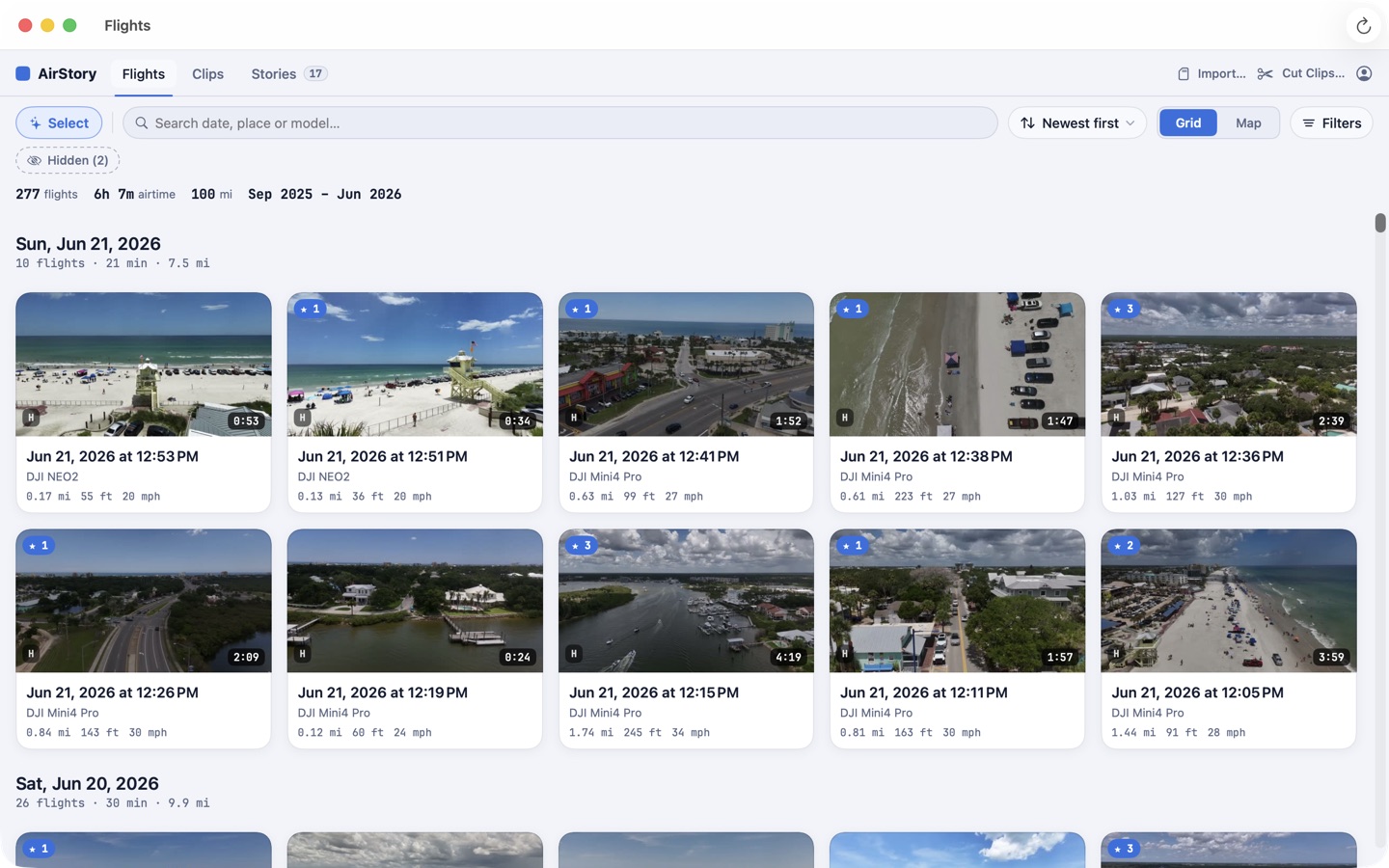Click 3-star badge on 12:36 PM flight
The width and height of the screenshot is (1389, 868).
1124,309
